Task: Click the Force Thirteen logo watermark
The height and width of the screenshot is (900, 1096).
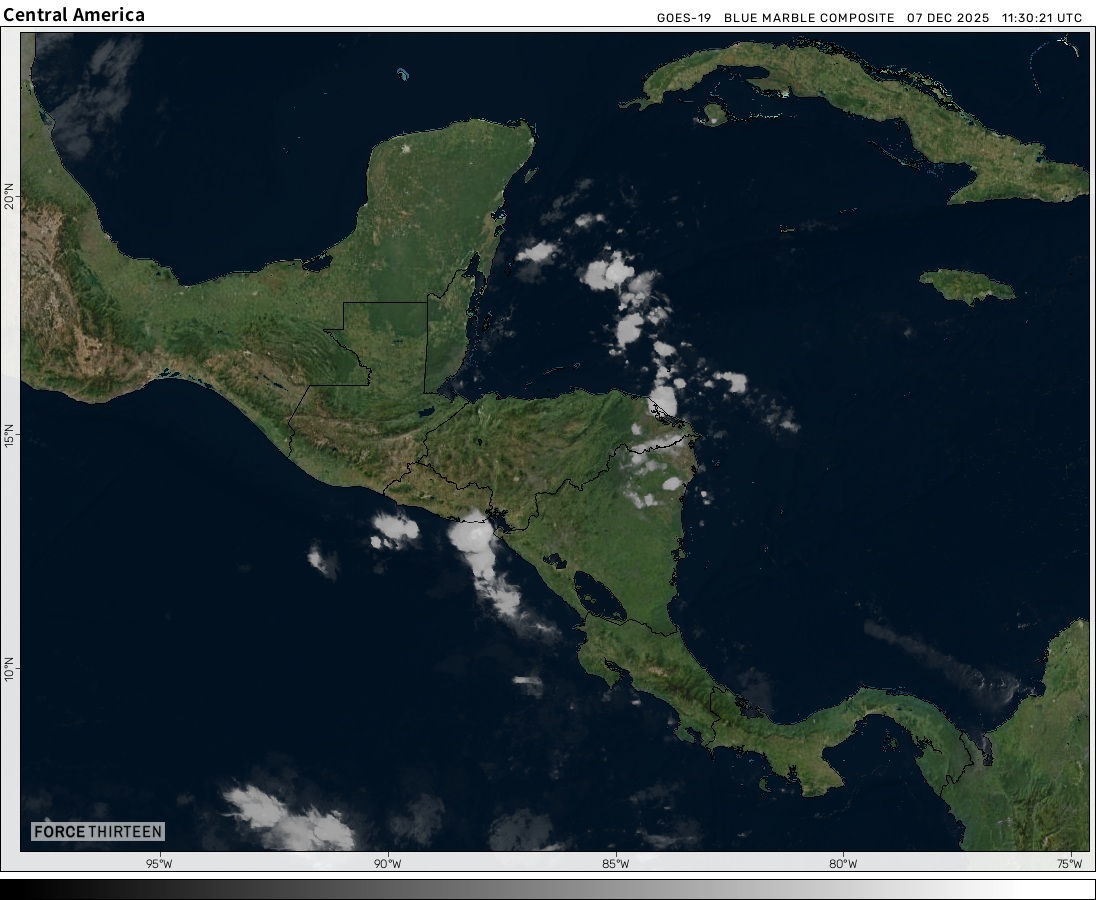Action: (97, 831)
